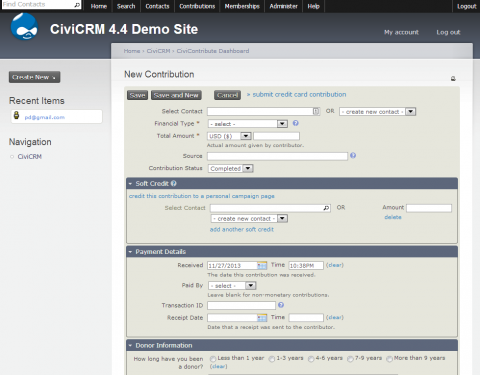Image resolution: width=480 pixels, height=375 pixels.
Task: Open the Received date calendar picker
Action: [x=262, y=265]
